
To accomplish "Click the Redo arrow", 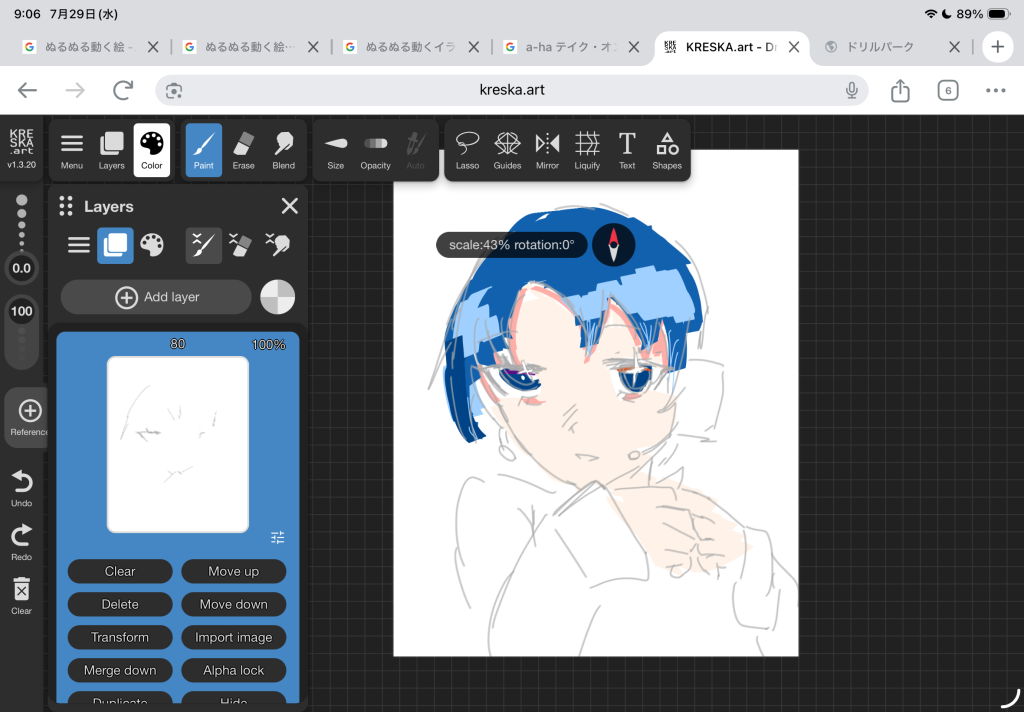I will (x=22, y=542).
